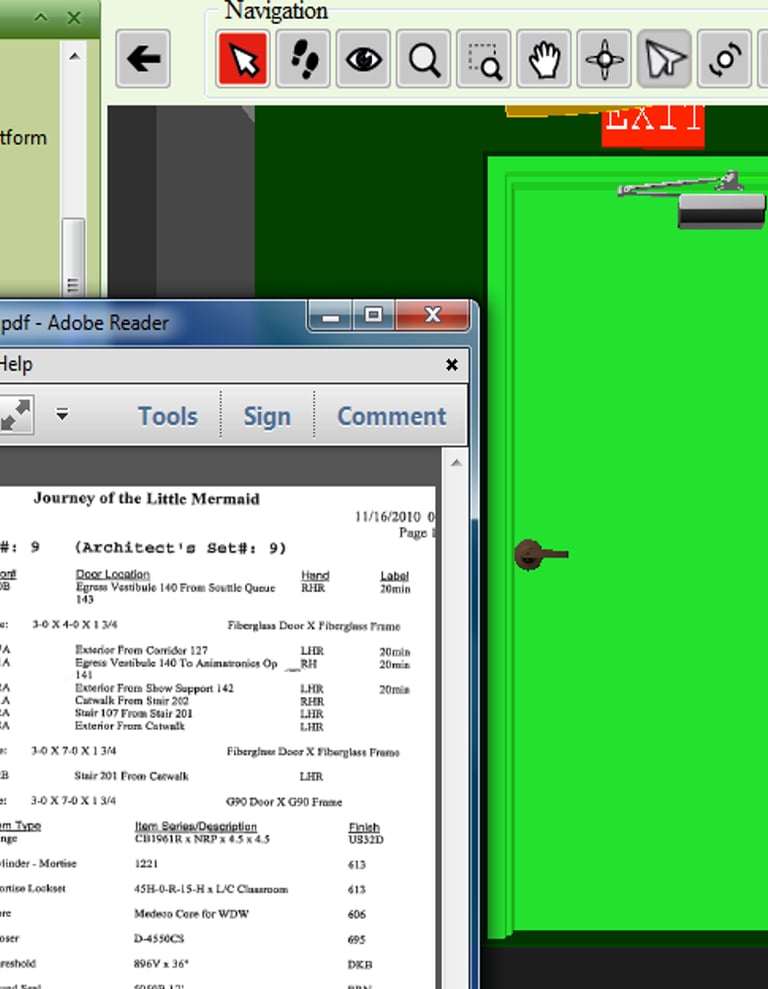Maximize the Adobe Reader window
This screenshot has width=768, height=989.
(373, 315)
